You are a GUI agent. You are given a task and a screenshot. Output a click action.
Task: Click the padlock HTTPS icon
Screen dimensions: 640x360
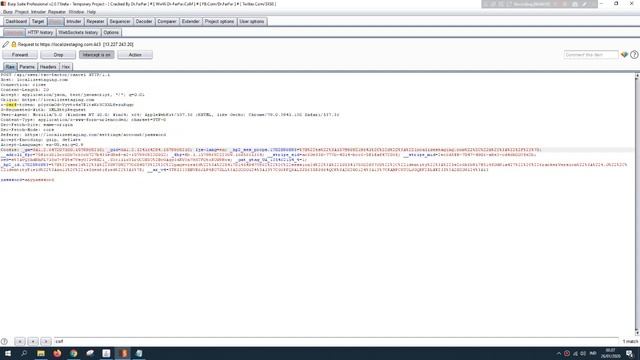(13, 44)
